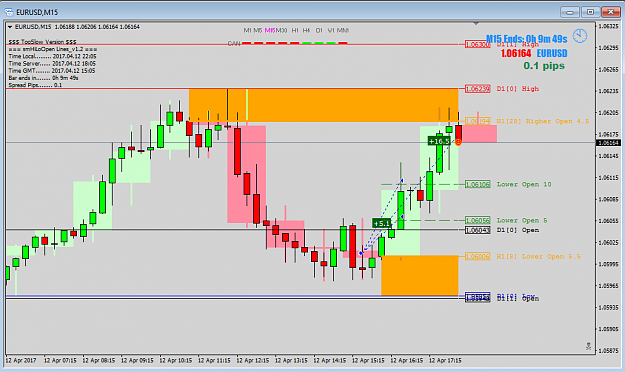Click the 12 Apr 11:15 time axis label
Screen dimensions: 625x372
(214, 360)
